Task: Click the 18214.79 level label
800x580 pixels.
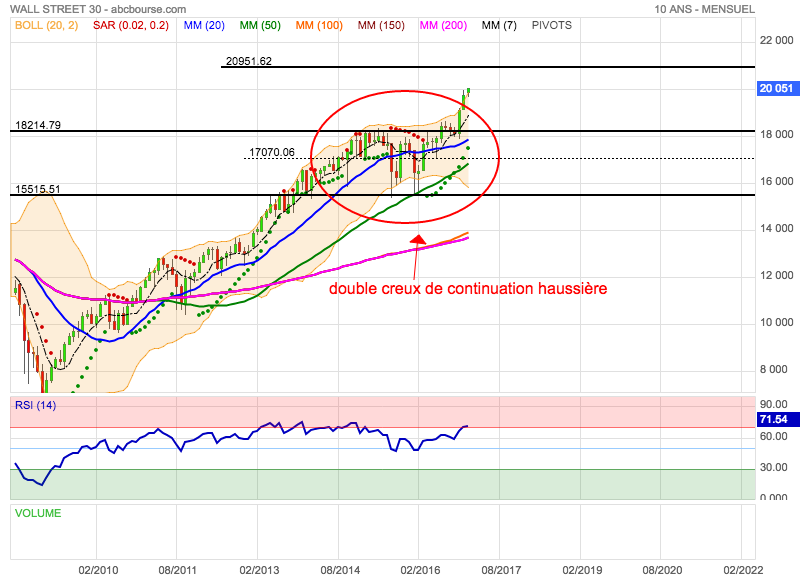Action: [x=38, y=125]
